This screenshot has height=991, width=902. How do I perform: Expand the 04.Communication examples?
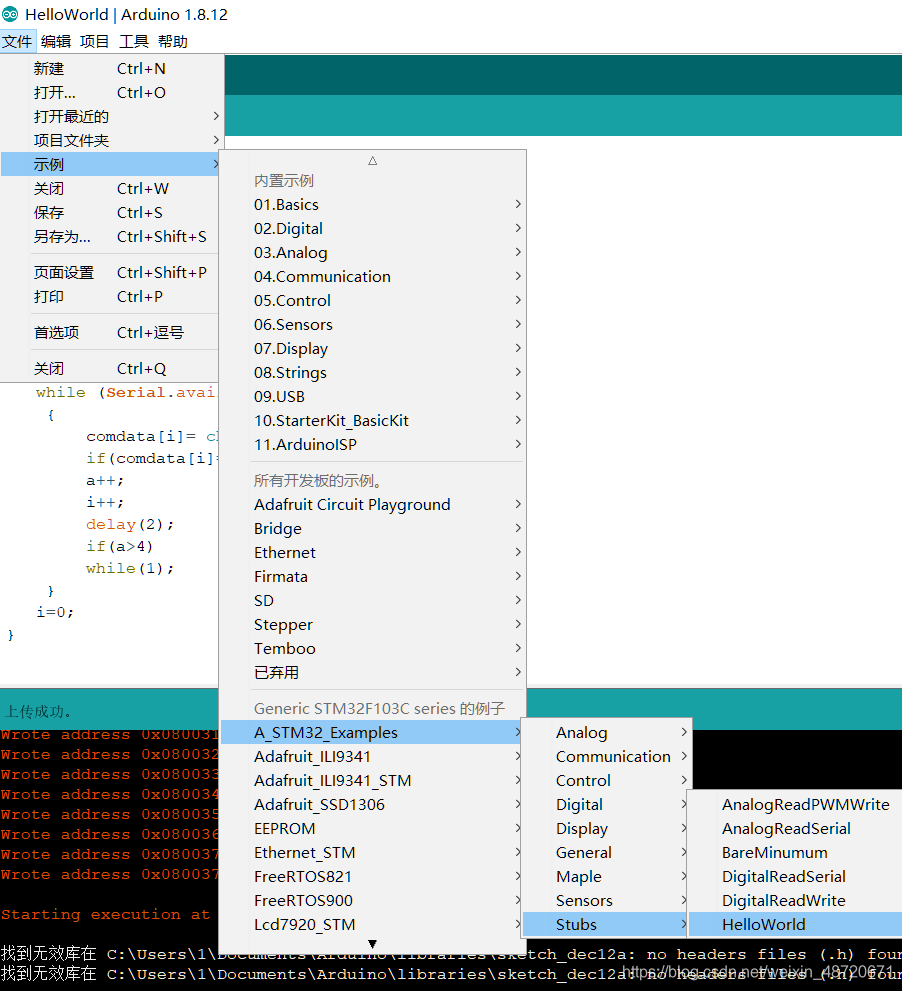[x=373, y=277]
